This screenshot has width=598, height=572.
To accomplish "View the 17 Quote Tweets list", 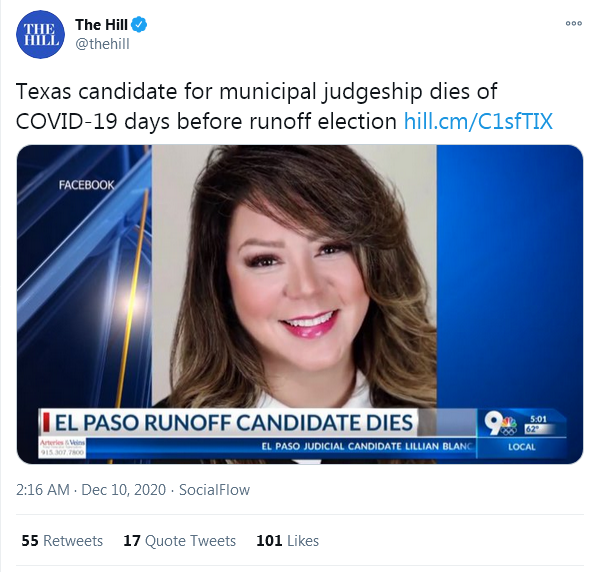I will tap(180, 541).
